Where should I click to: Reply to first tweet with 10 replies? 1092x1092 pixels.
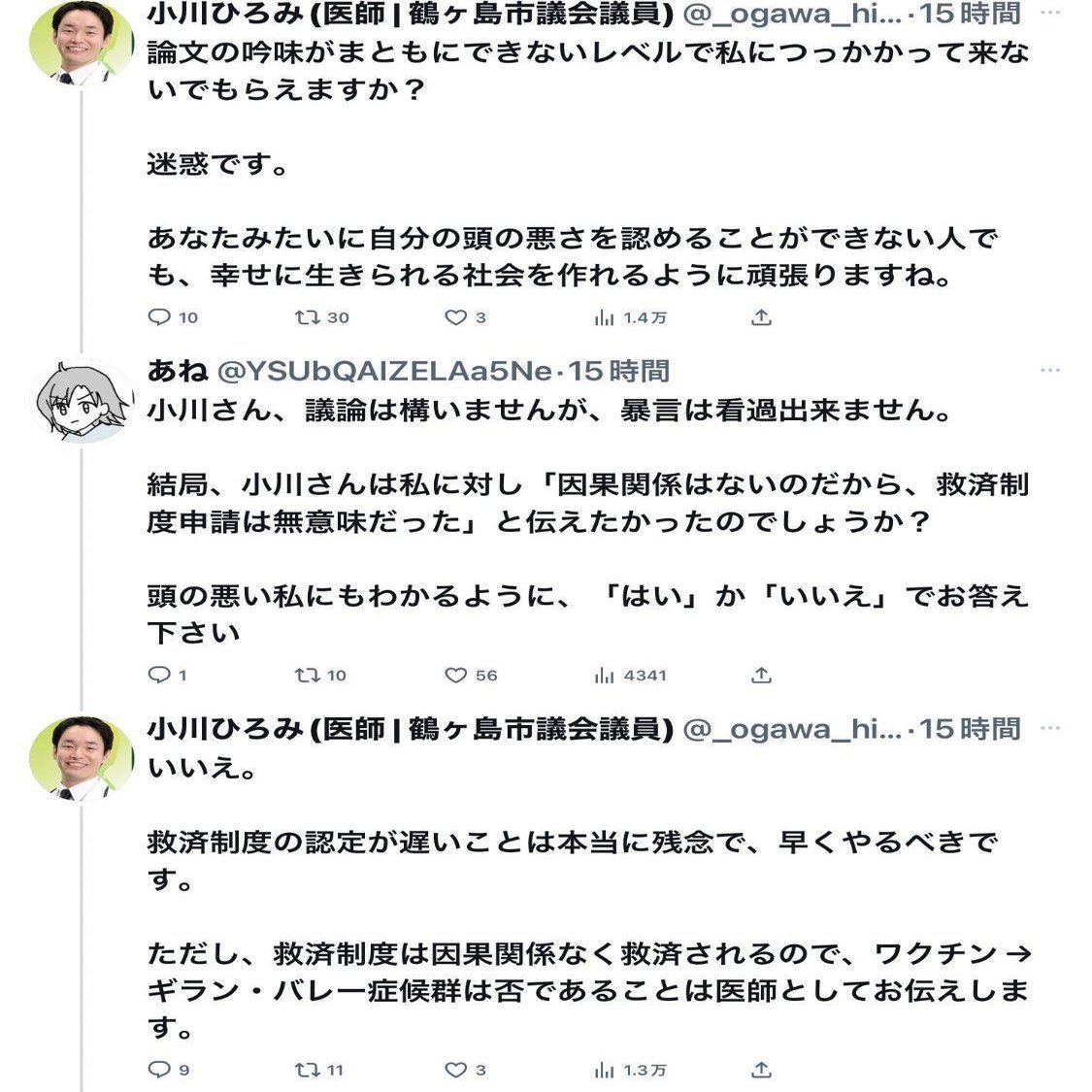tap(174, 318)
